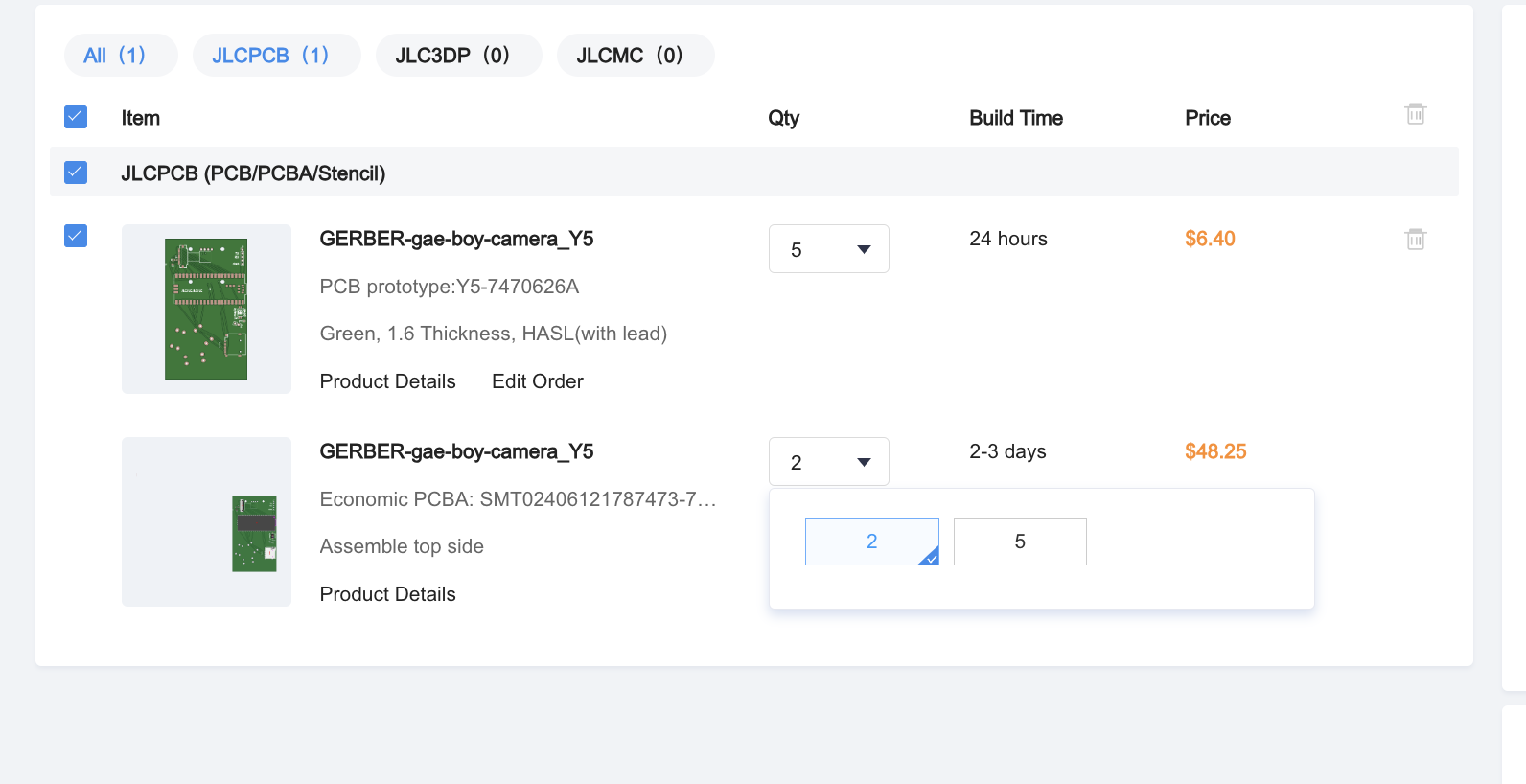This screenshot has height=784, width=1526.
Task: Click the $6.40 price
Action: [1210, 239]
